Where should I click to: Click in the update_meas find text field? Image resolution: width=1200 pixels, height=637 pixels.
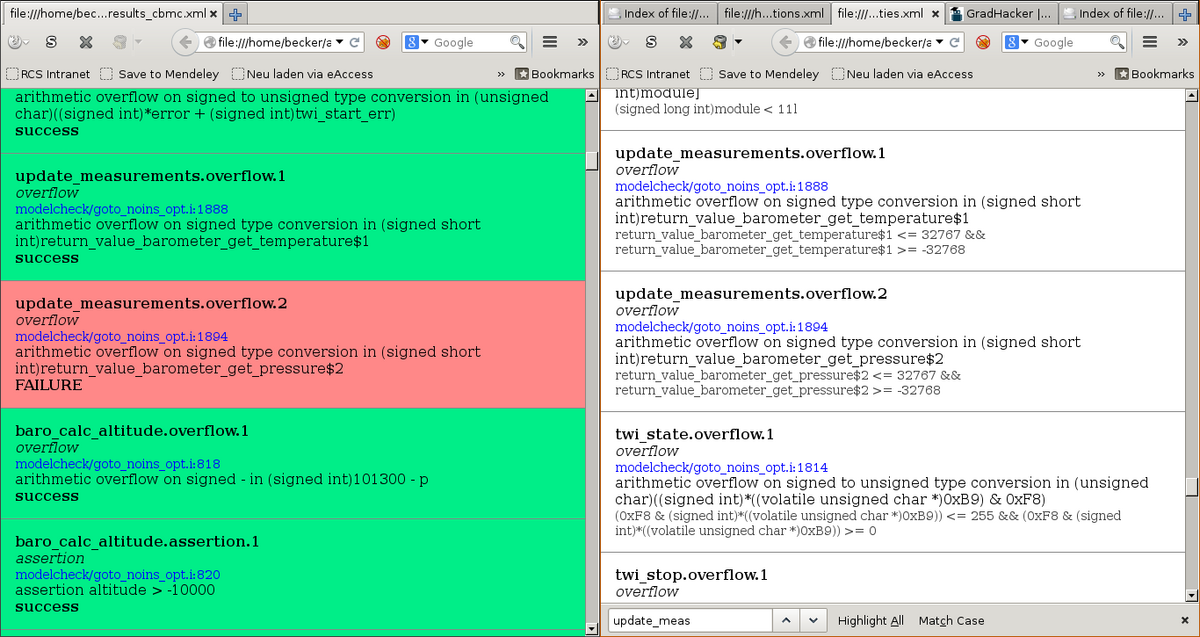click(690, 620)
